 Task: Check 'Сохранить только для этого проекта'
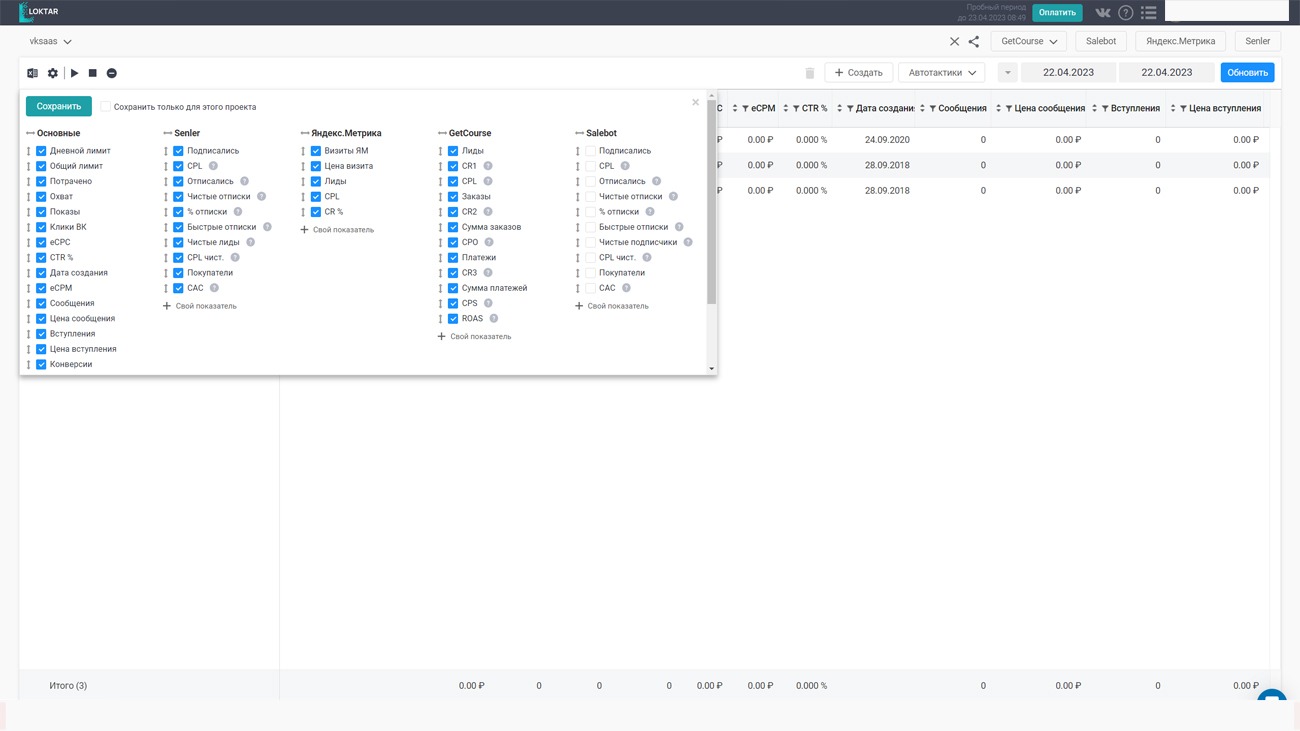106,107
